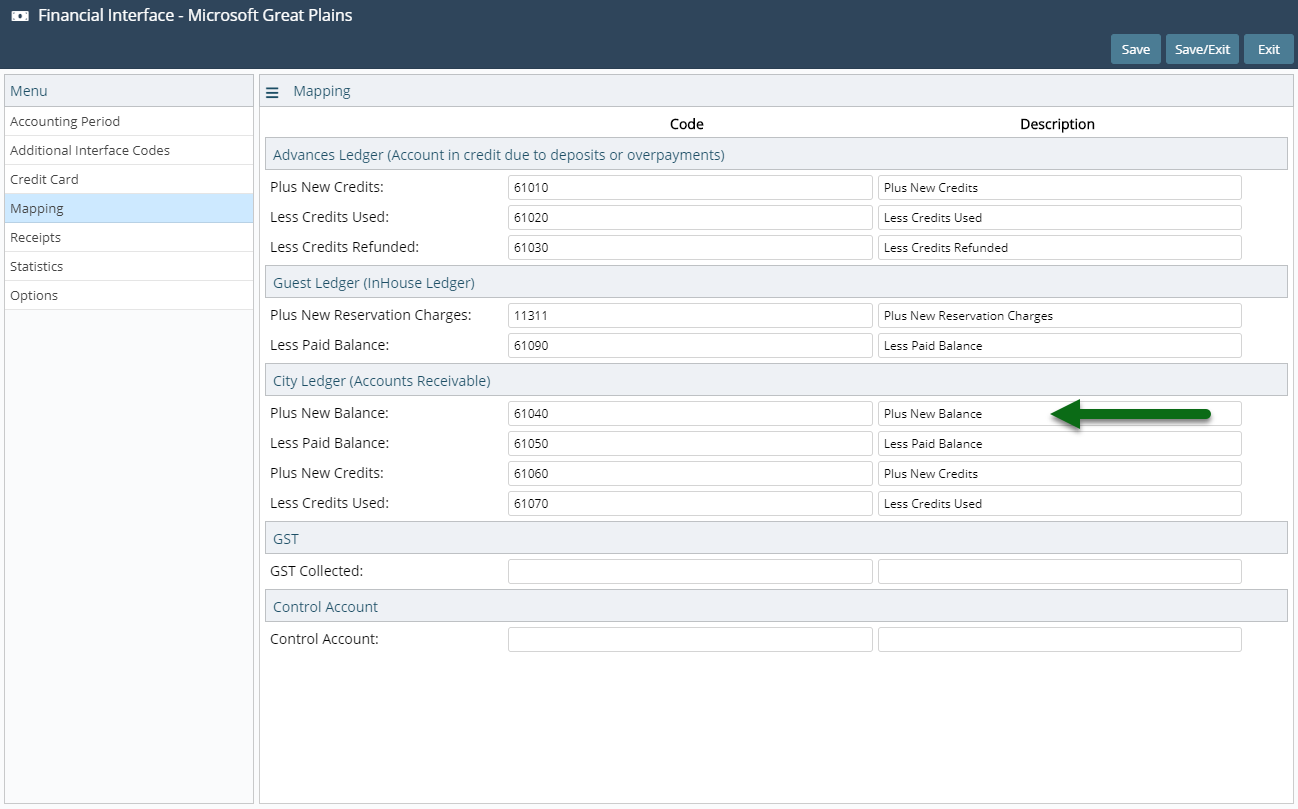Image resolution: width=1298 pixels, height=809 pixels.
Task: Click City Ledger Plus New Credits description
Action: [1060, 473]
